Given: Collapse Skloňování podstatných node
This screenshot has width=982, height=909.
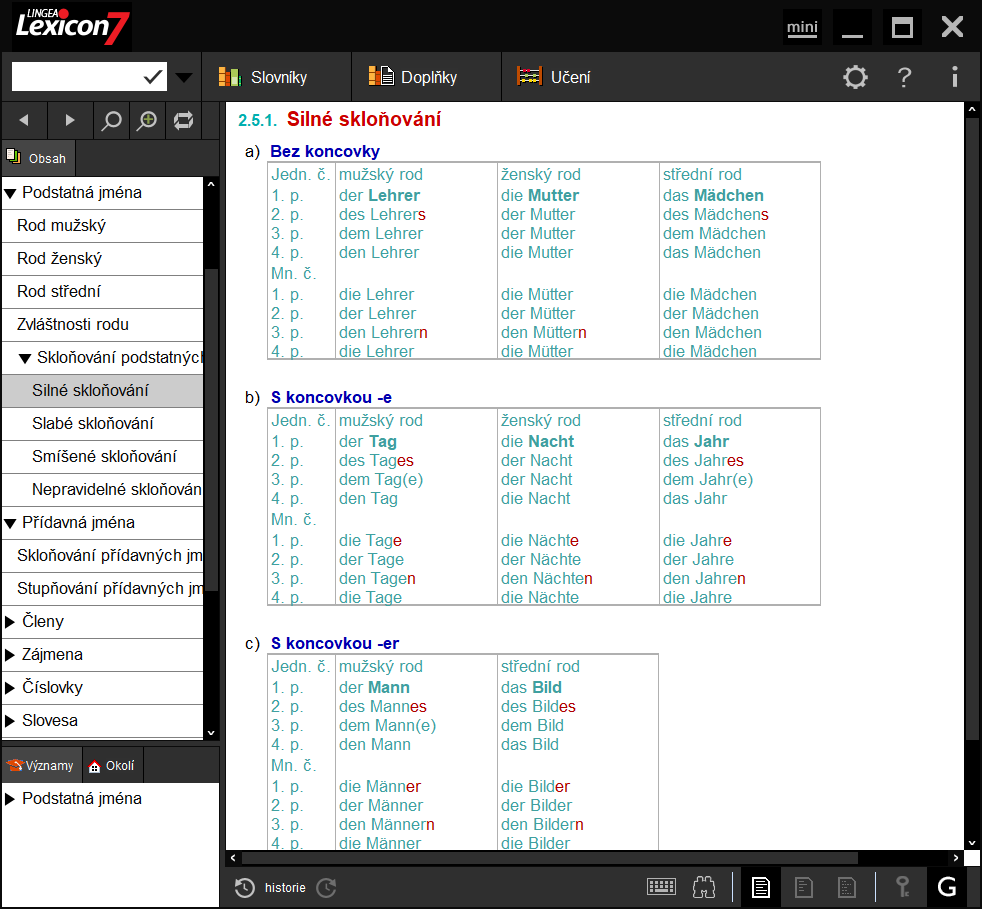Looking at the screenshot, I should coord(25,359).
